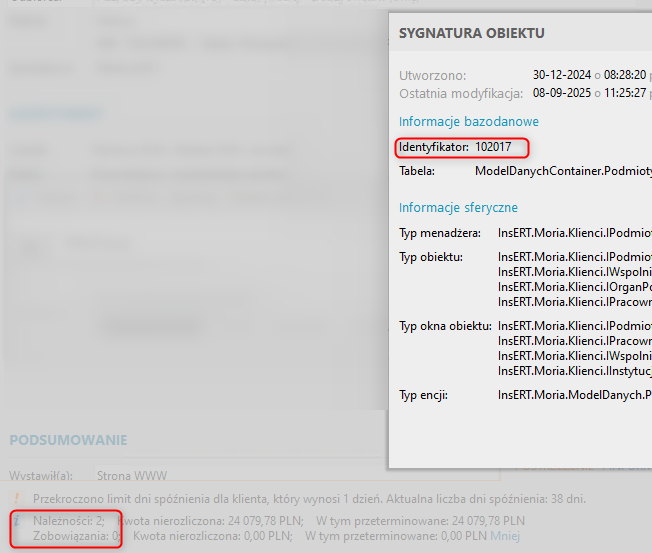Click the Utworzono date 30-12-2024
The image size is (652, 553).
pos(562,75)
